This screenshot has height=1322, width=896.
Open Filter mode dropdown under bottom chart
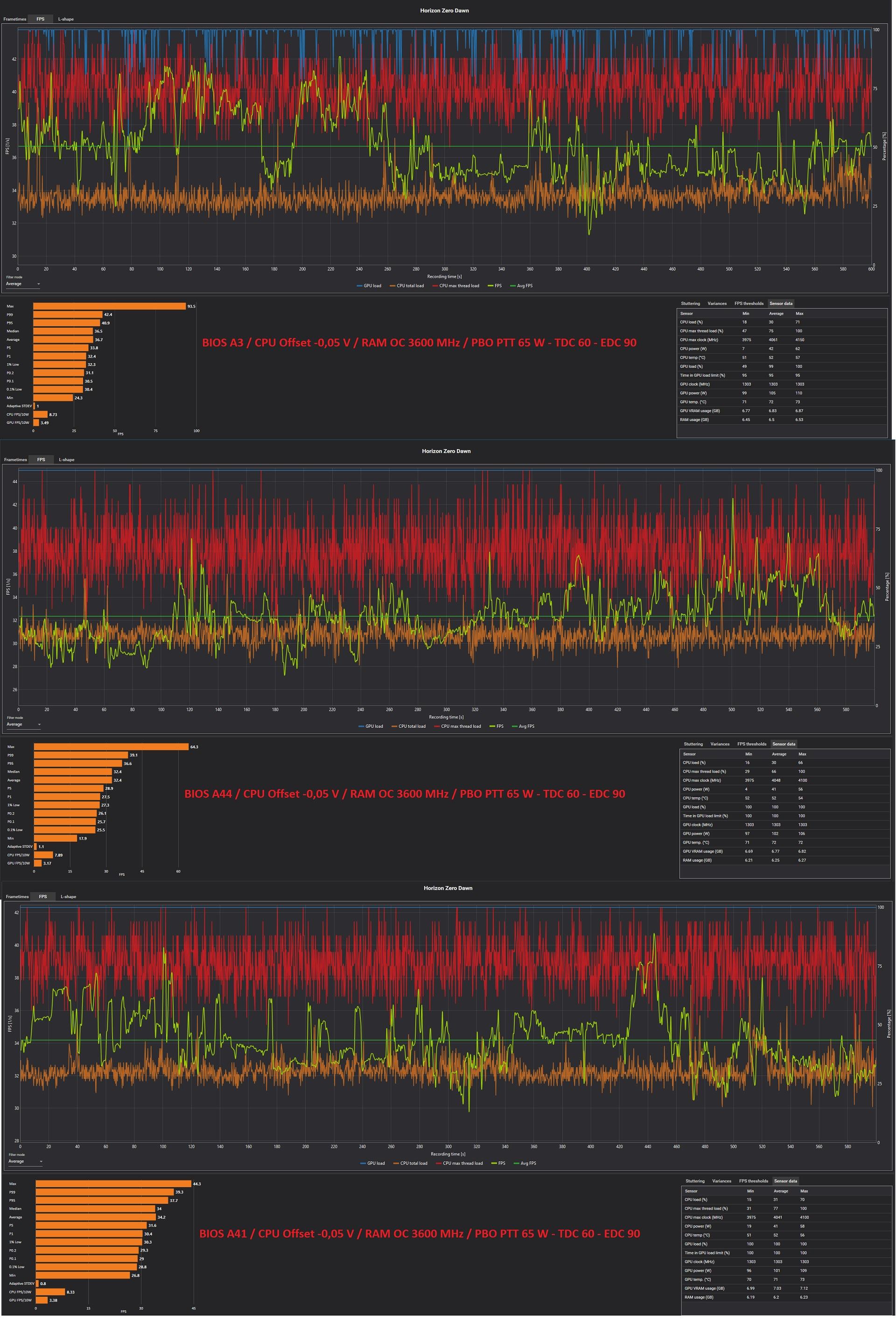[25, 1161]
